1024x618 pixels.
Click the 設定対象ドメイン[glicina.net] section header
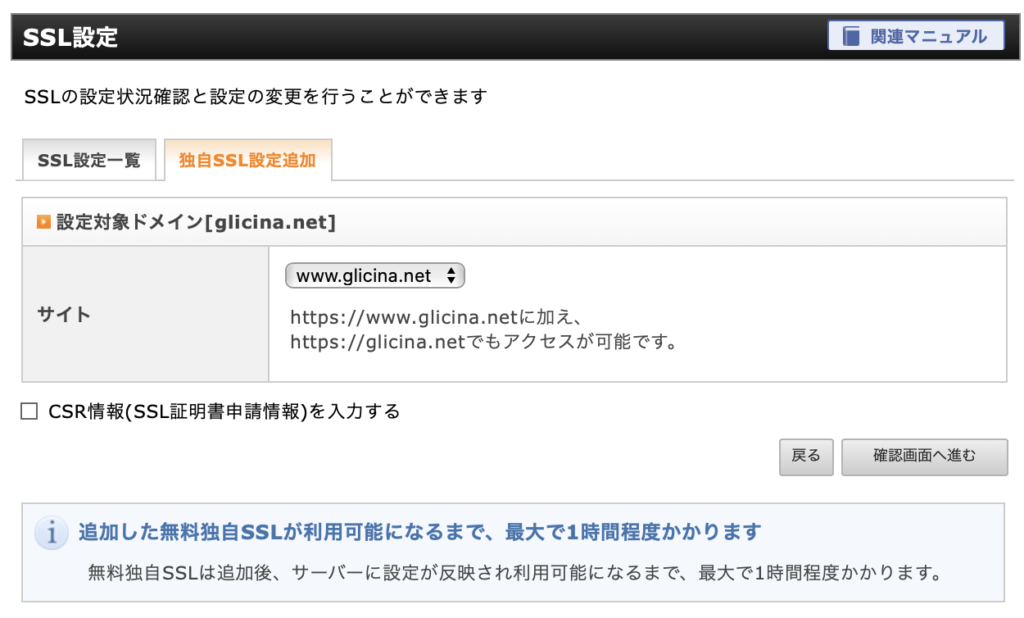coord(196,222)
